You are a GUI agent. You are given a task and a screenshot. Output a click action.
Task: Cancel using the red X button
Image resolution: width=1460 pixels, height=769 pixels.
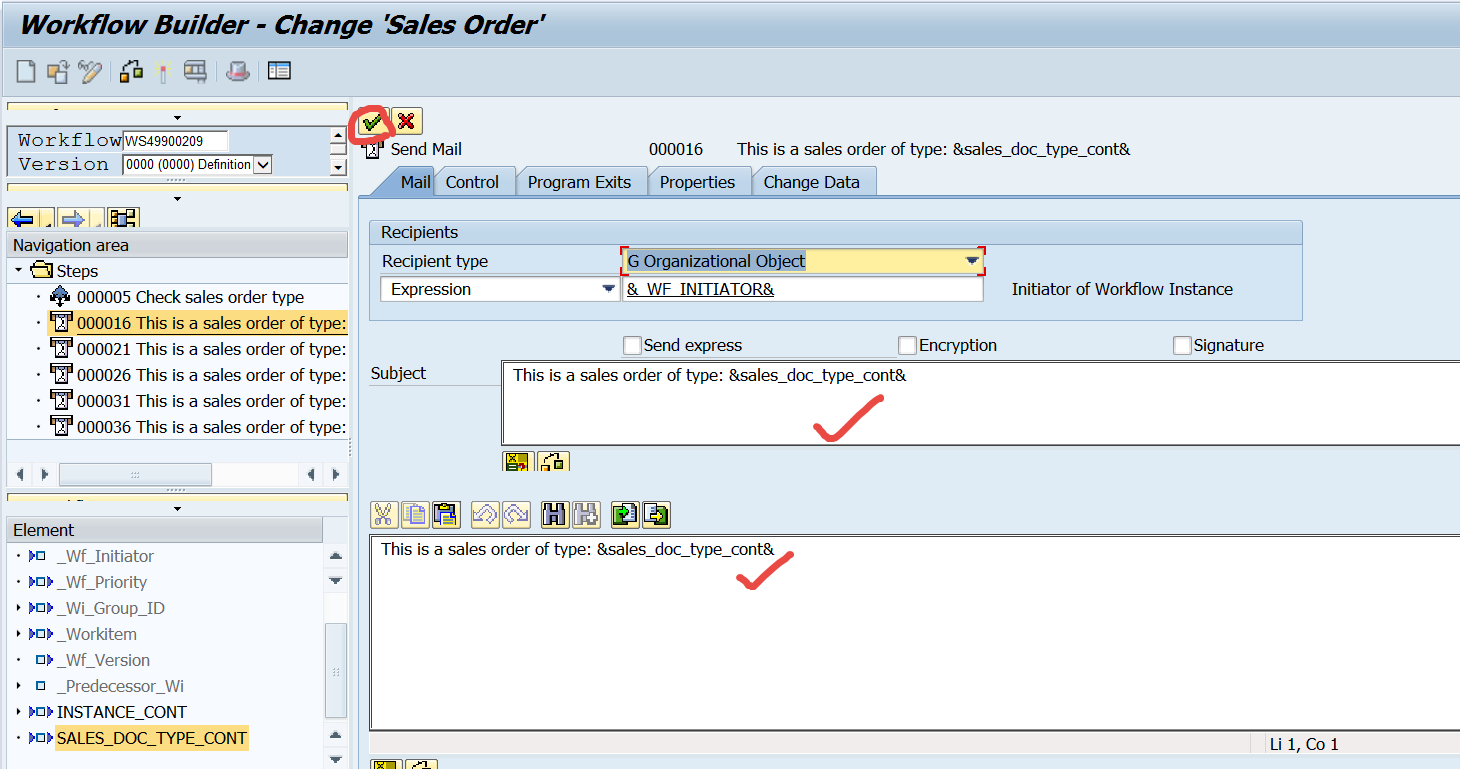[405, 122]
